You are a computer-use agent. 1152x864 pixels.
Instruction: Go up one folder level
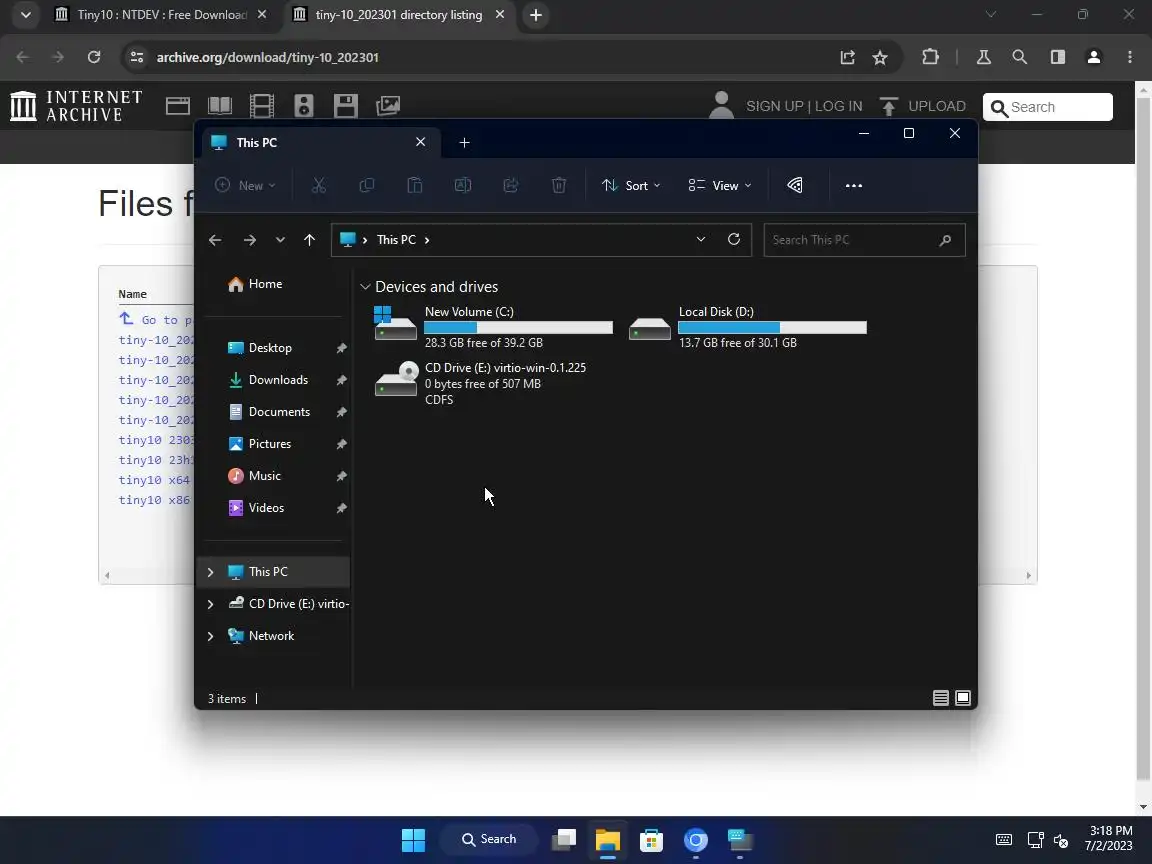(x=309, y=240)
